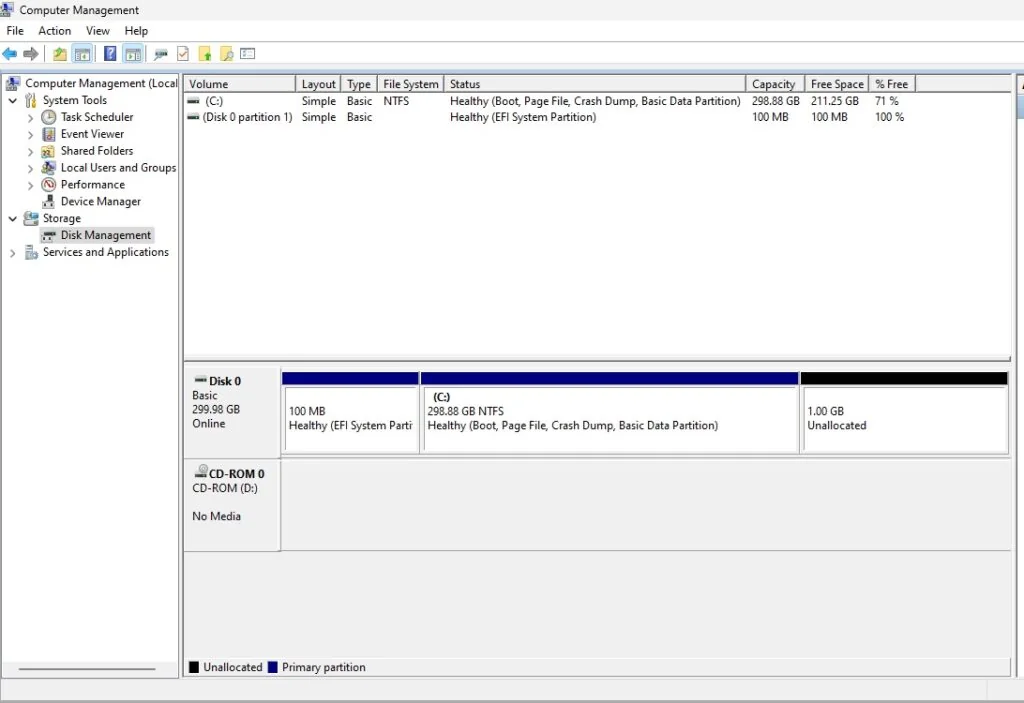Viewport: 1024px width, 703px height.
Task: Expand the Services and Applications node
Action: click(x=12, y=253)
